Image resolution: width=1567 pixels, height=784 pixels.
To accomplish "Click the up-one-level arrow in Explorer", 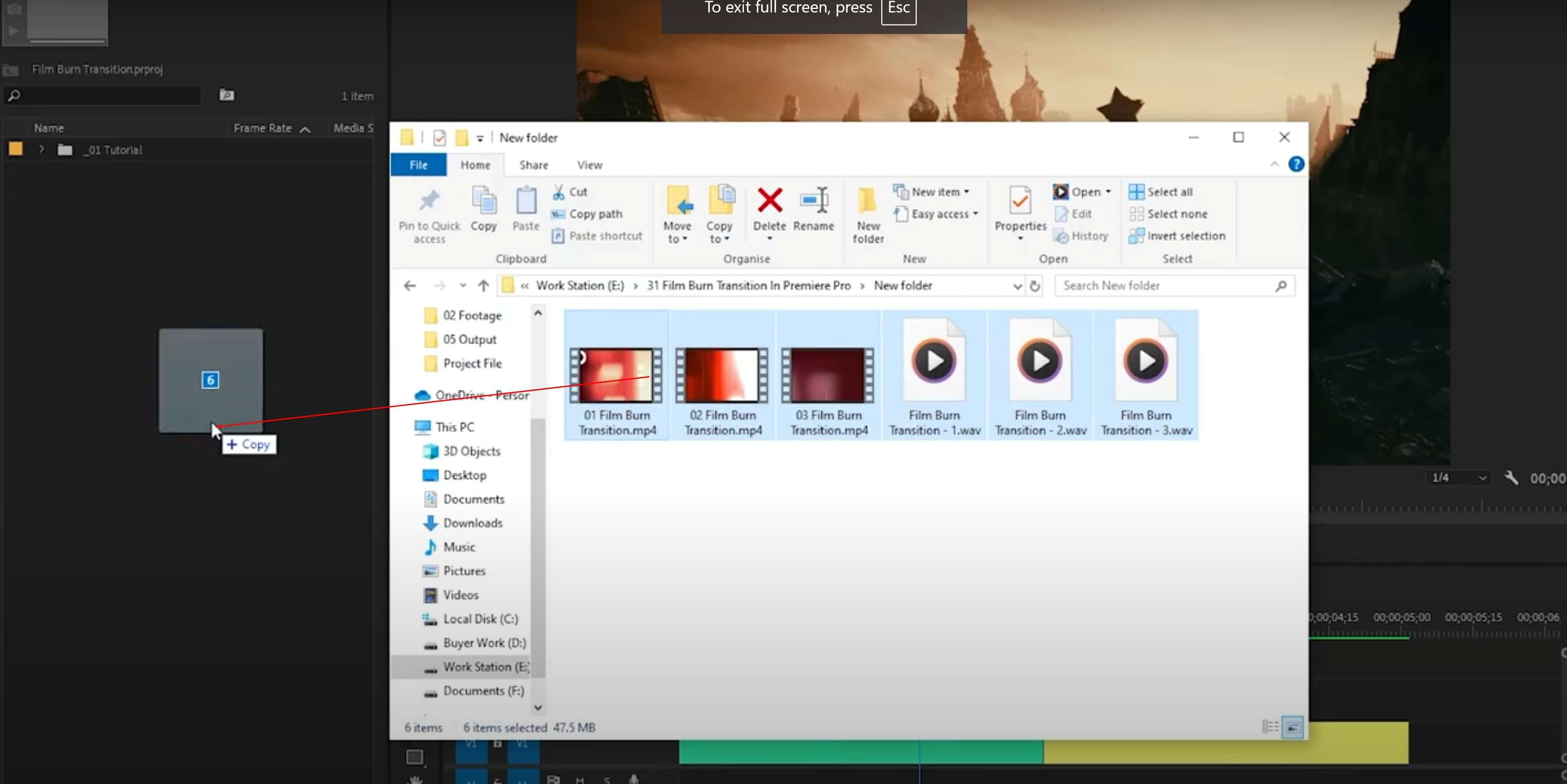I will click(x=483, y=286).
